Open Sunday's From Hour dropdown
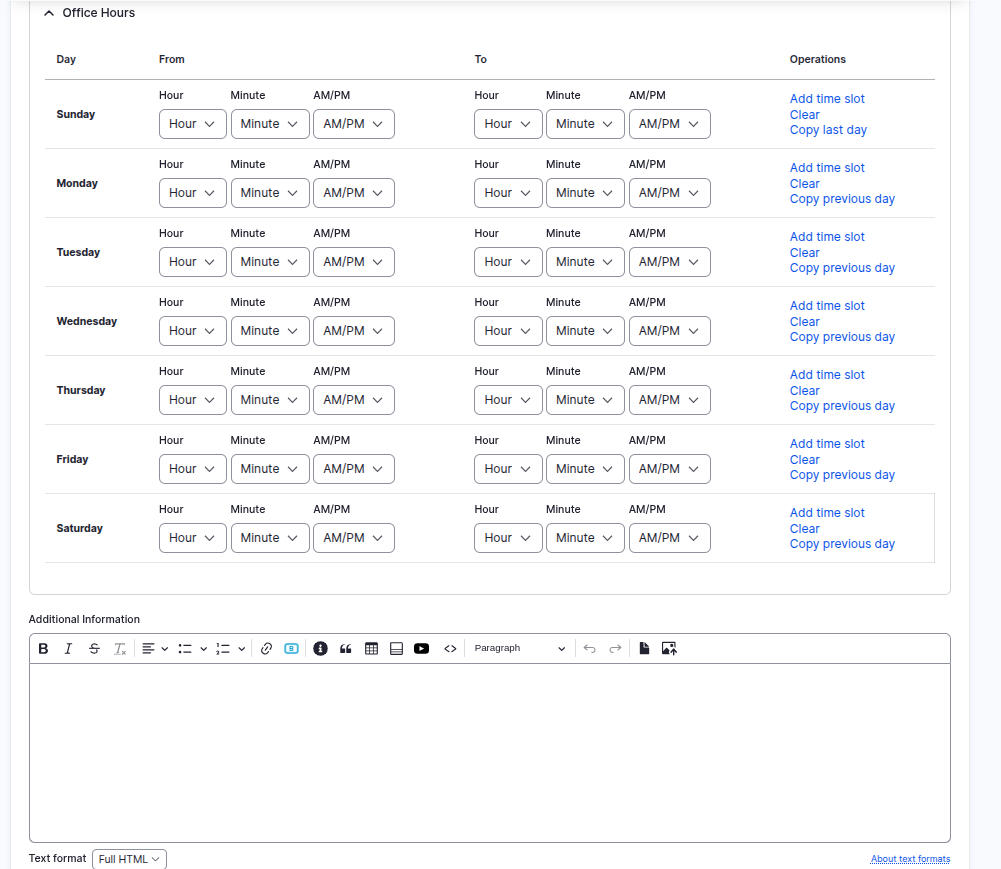This screenshot has height=869, width=1001. (x=193, y=124)
